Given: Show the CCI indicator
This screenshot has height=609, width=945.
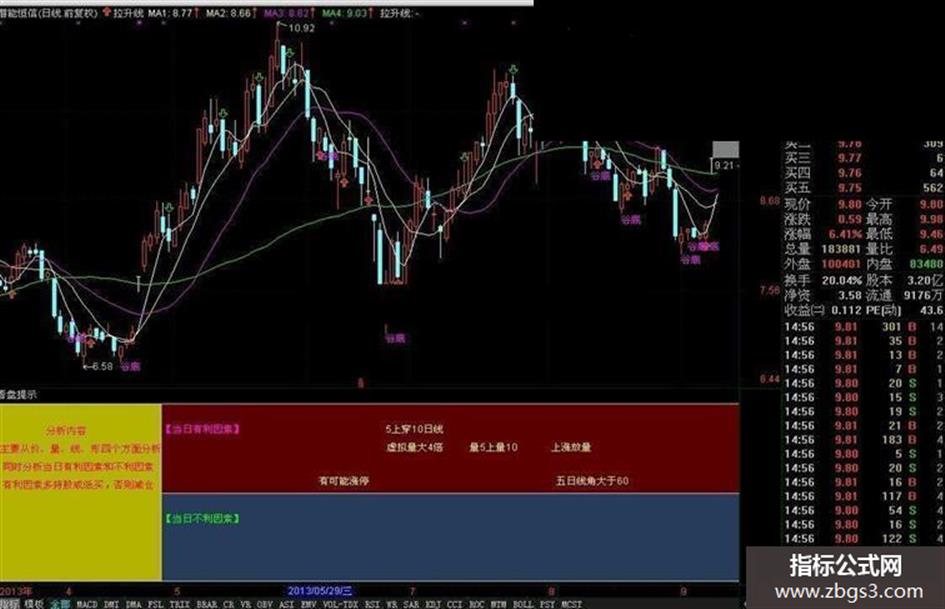Looking at the screenshot, I should pyautogui.click(x=454, y=604).
